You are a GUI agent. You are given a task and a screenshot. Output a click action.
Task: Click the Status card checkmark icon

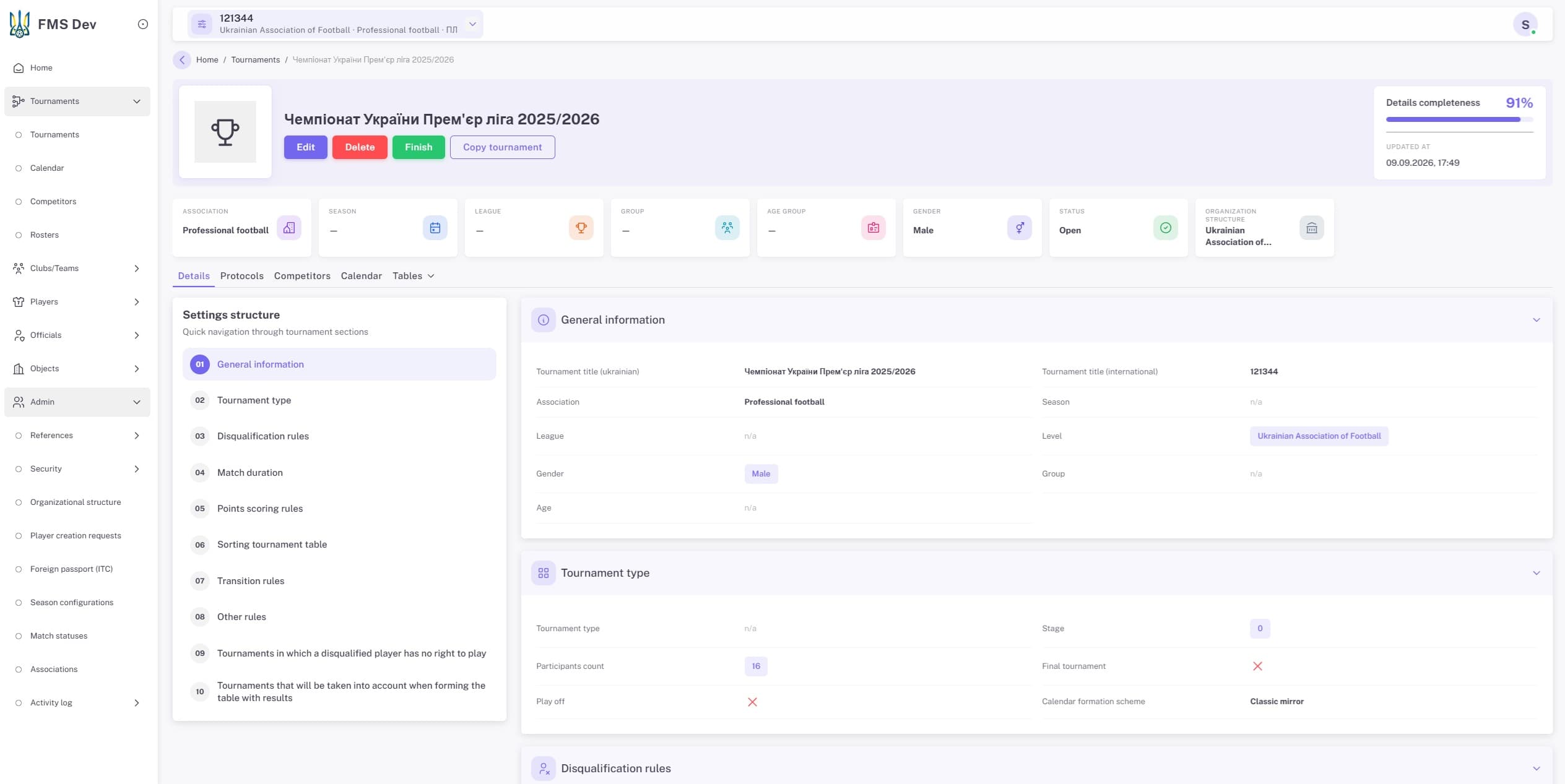1166,228
